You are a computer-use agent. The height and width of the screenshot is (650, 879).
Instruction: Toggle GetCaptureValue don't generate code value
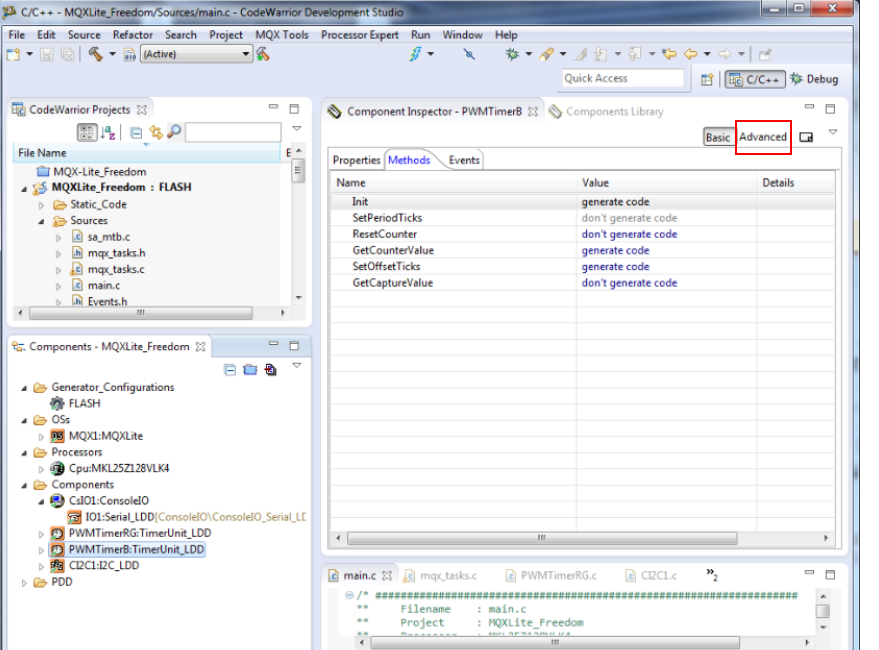(629, 283)
